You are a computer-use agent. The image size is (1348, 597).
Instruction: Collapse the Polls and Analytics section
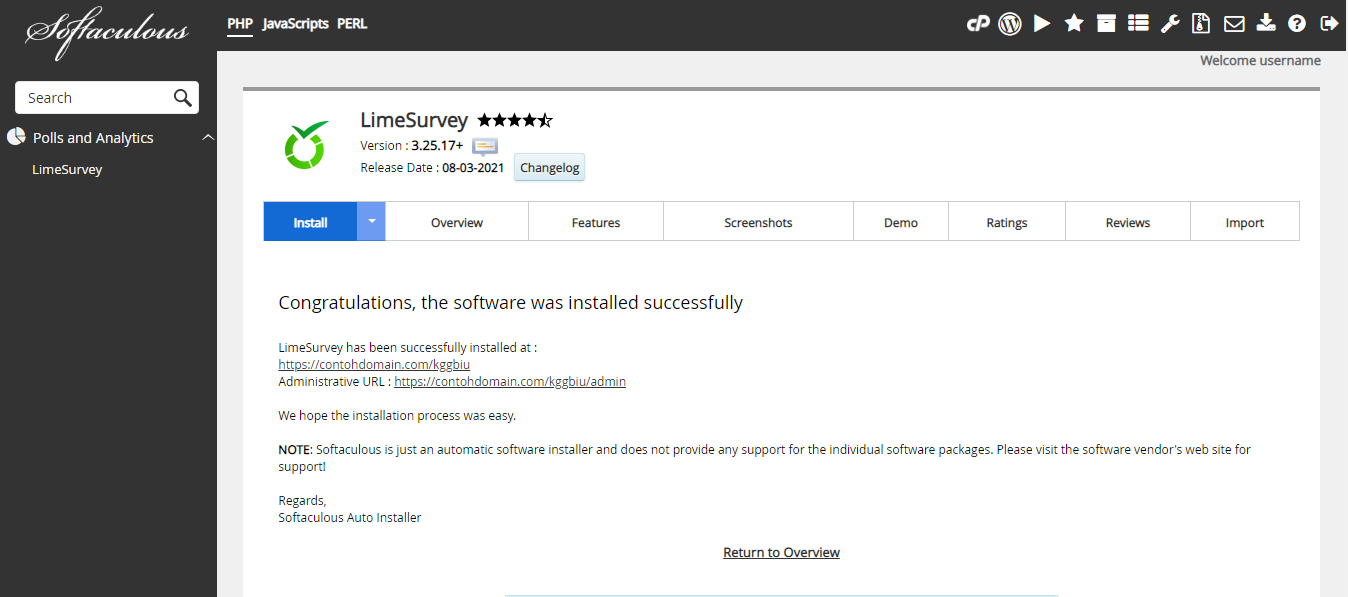[x=208, y=137]
